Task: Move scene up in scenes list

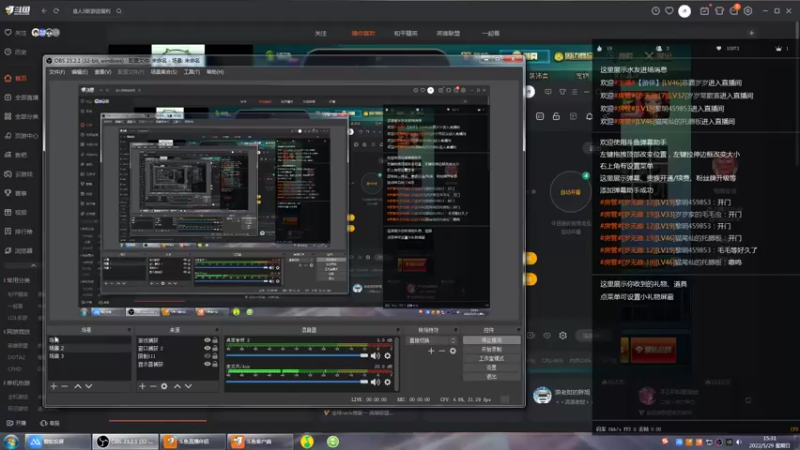Action: pyautogui.click(x=78, y=386)
